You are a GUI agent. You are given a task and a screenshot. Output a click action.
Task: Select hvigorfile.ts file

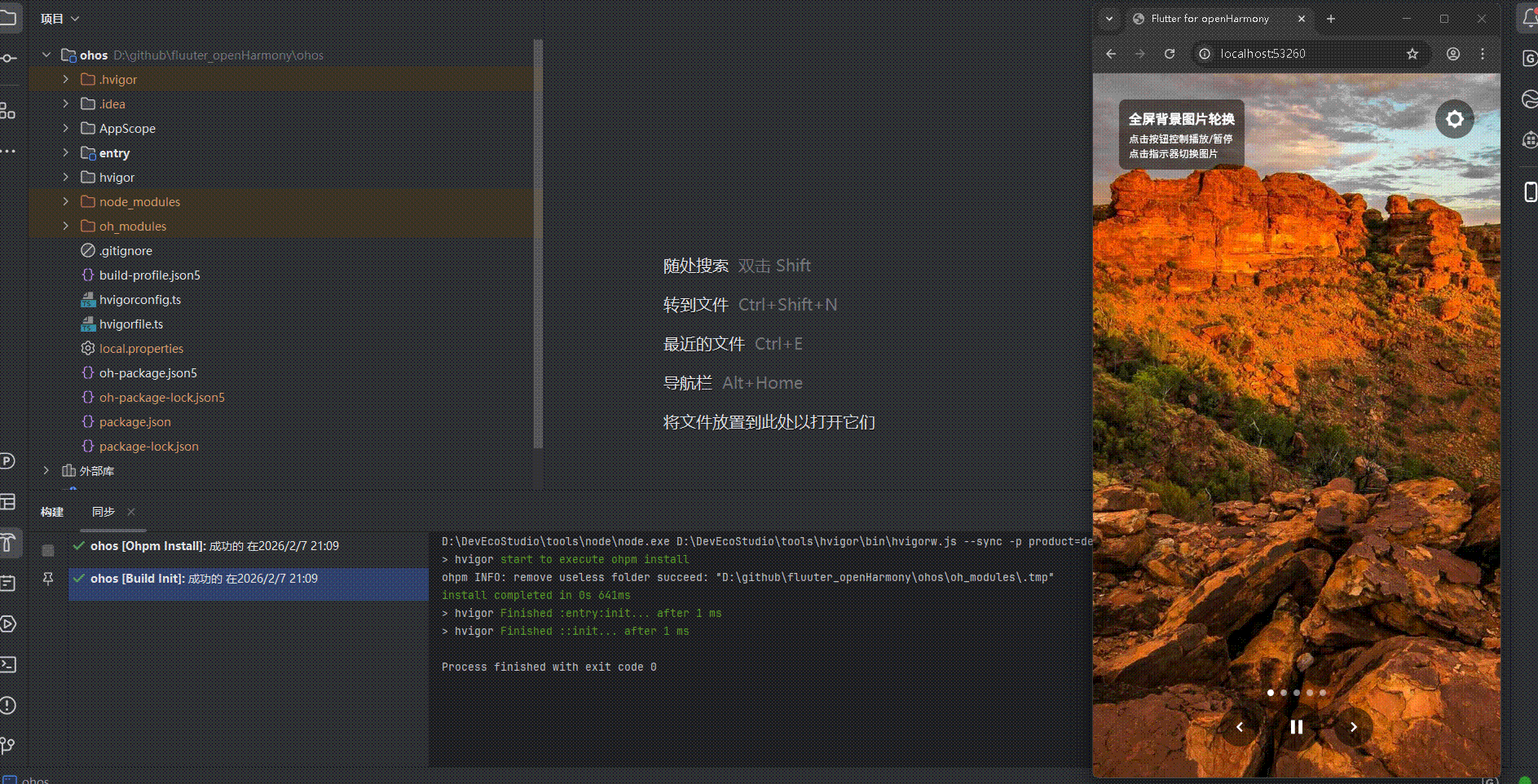coord(130,324)
